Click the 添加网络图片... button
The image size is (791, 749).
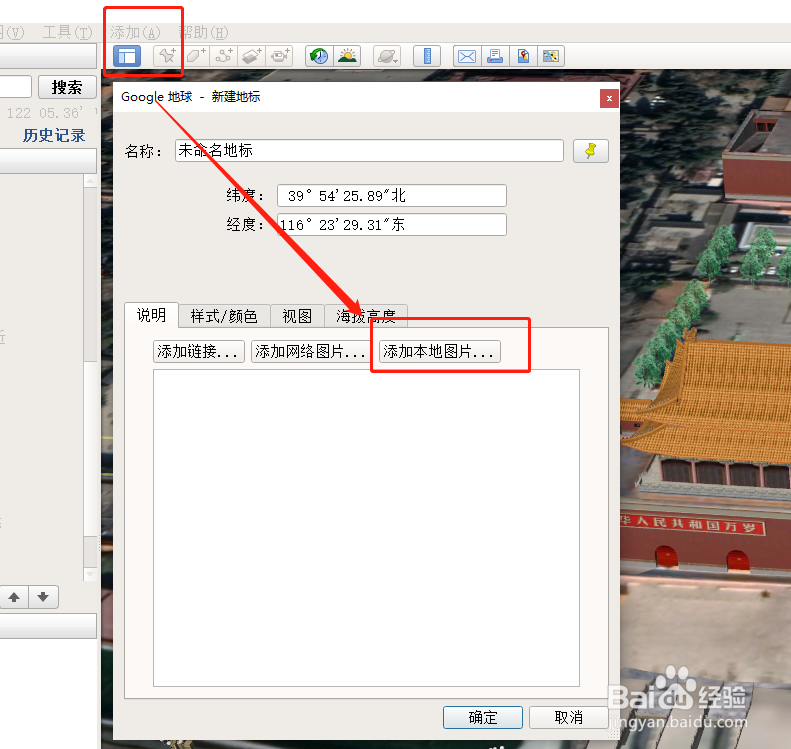[311, 352]
